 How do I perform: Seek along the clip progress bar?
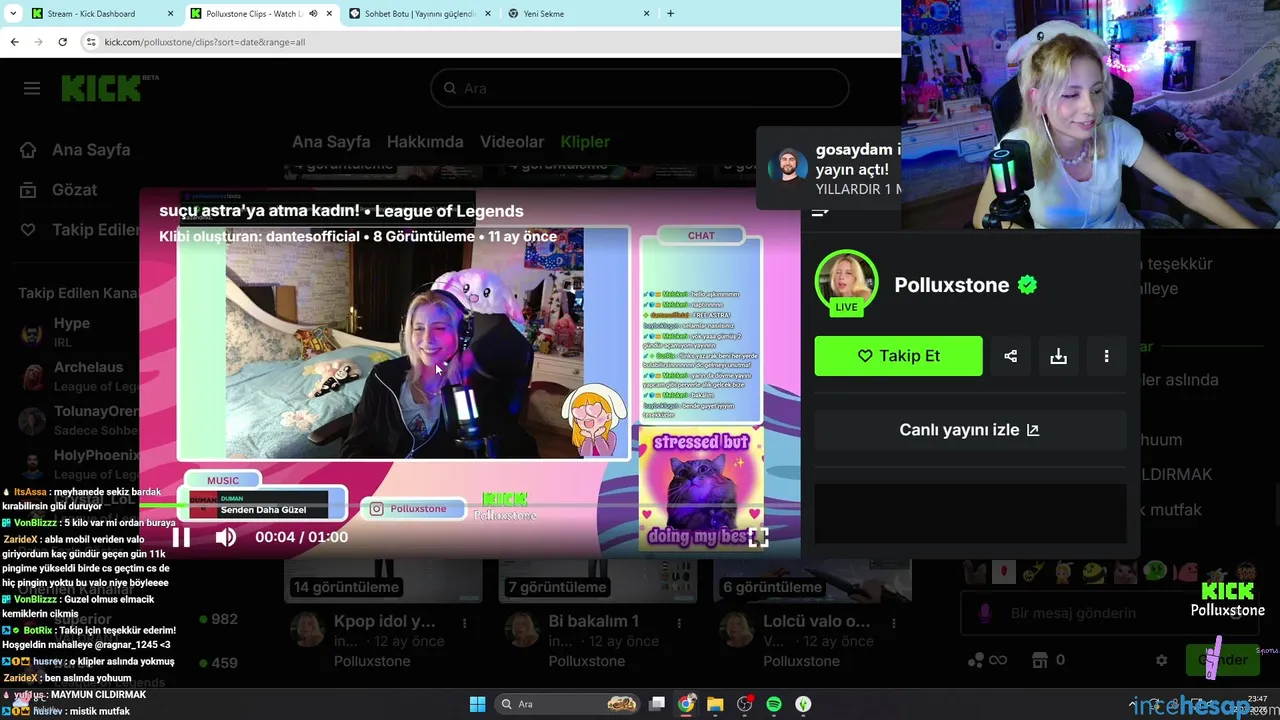click(x=470, y=507)
